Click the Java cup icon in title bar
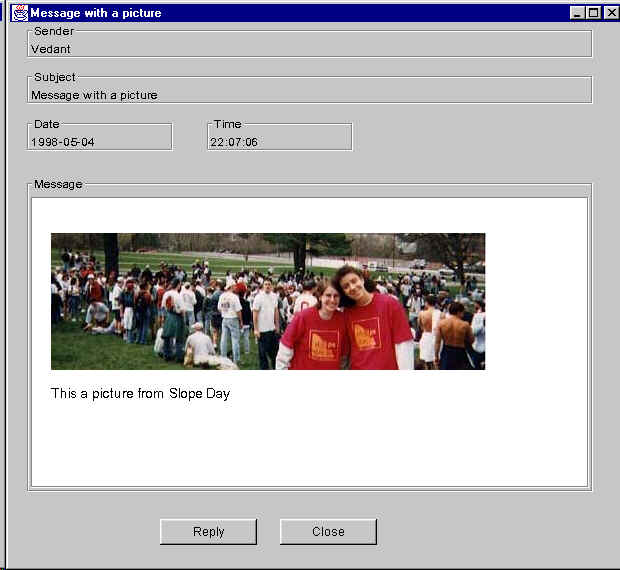Screen dimensions: 620x570 click(19, 13)
